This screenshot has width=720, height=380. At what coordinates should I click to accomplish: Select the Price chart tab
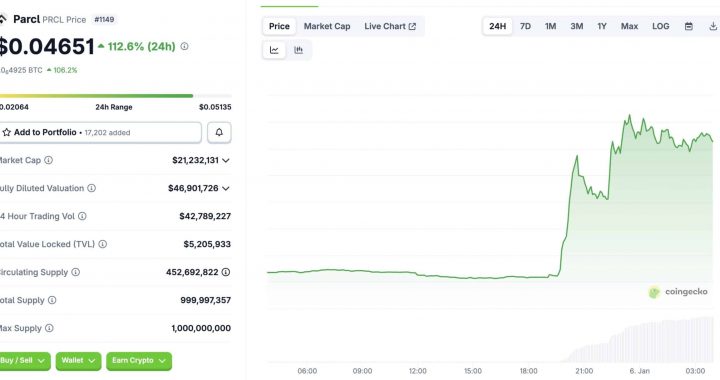point(279,26)
